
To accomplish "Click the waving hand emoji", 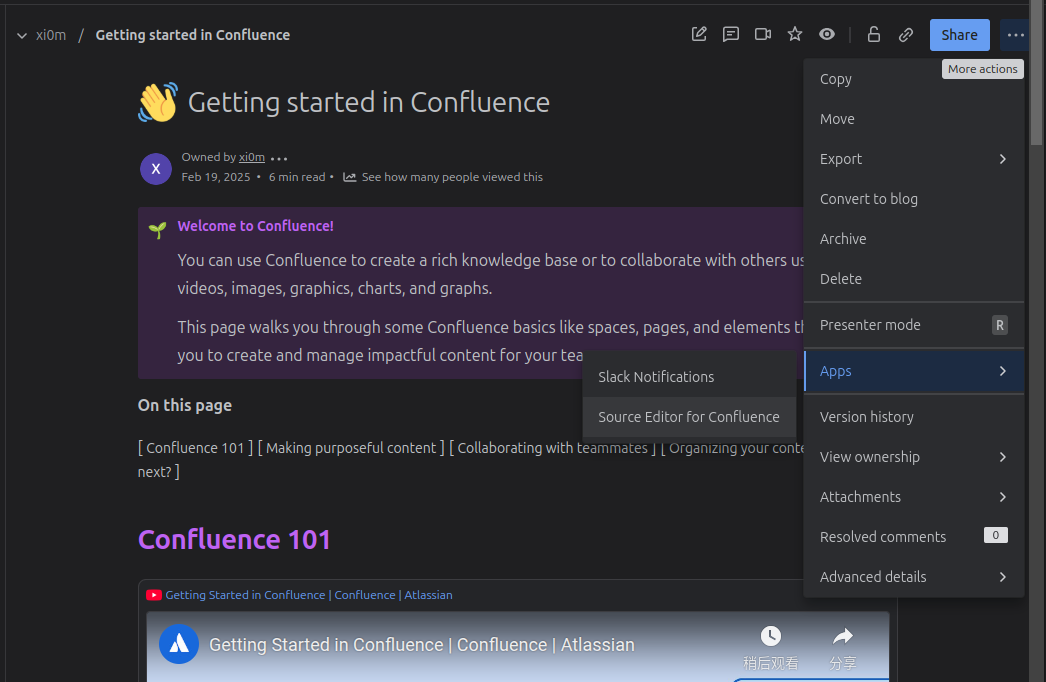I will pyautogui.click(x=158, y=102).
